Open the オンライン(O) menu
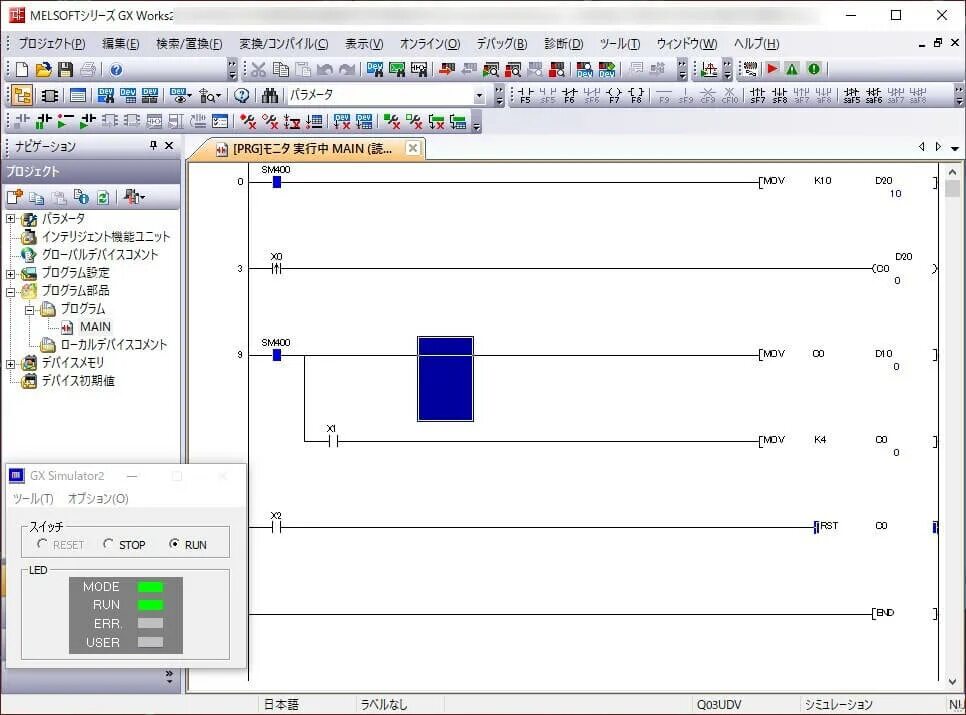966x715 pixels. tap(429, 44)
